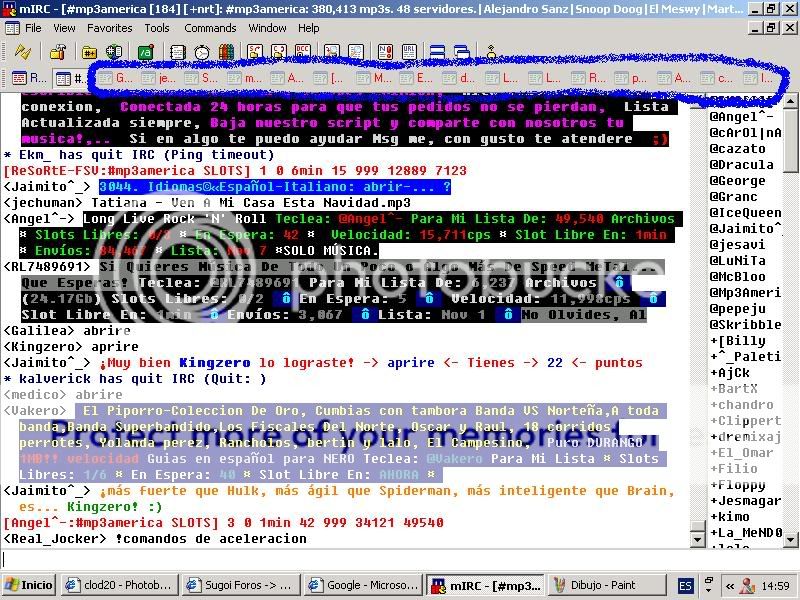
Task: Open the Received Files toolbar icon
Action: (332, 52)
